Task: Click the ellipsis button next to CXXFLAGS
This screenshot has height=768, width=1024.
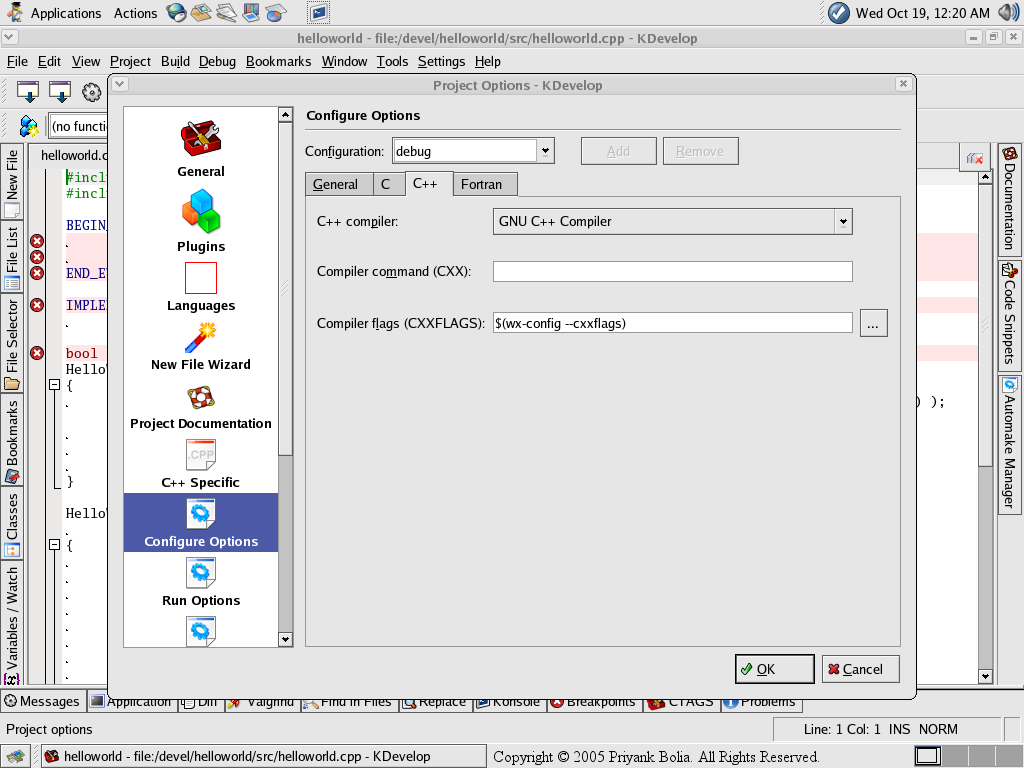Action: (873, 323)
